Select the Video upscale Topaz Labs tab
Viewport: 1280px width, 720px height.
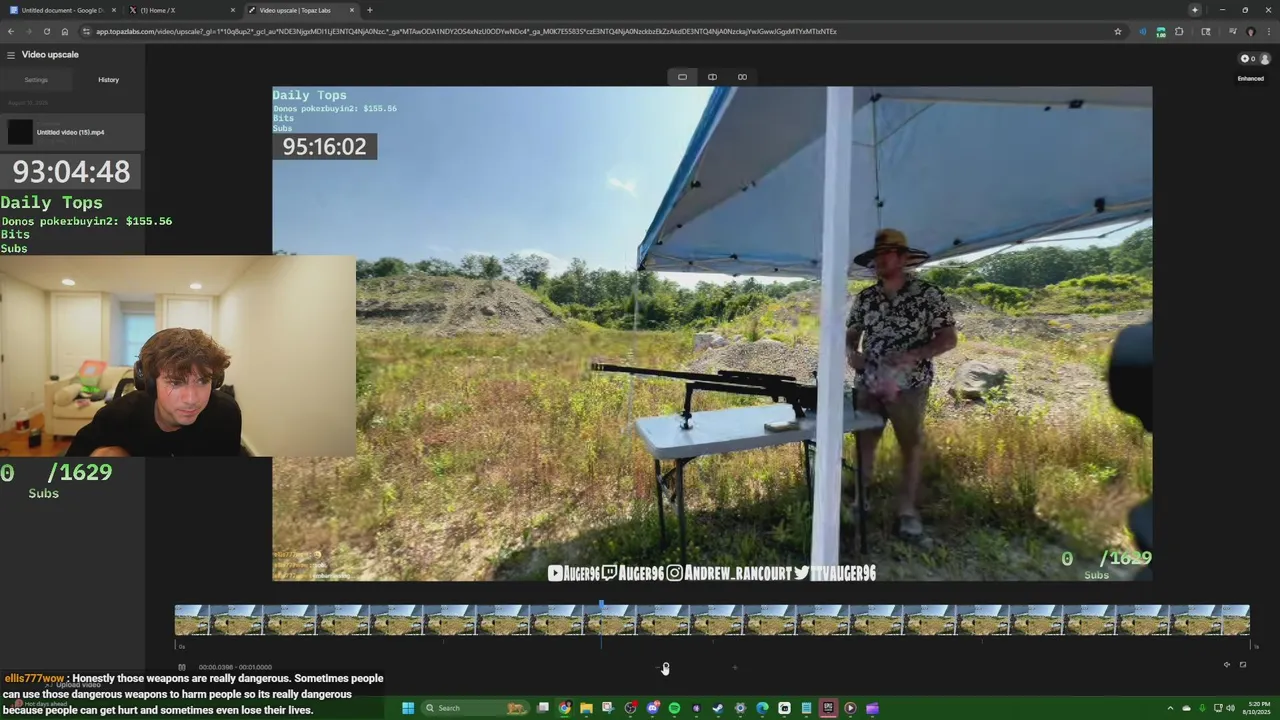(x=300, y=10)
